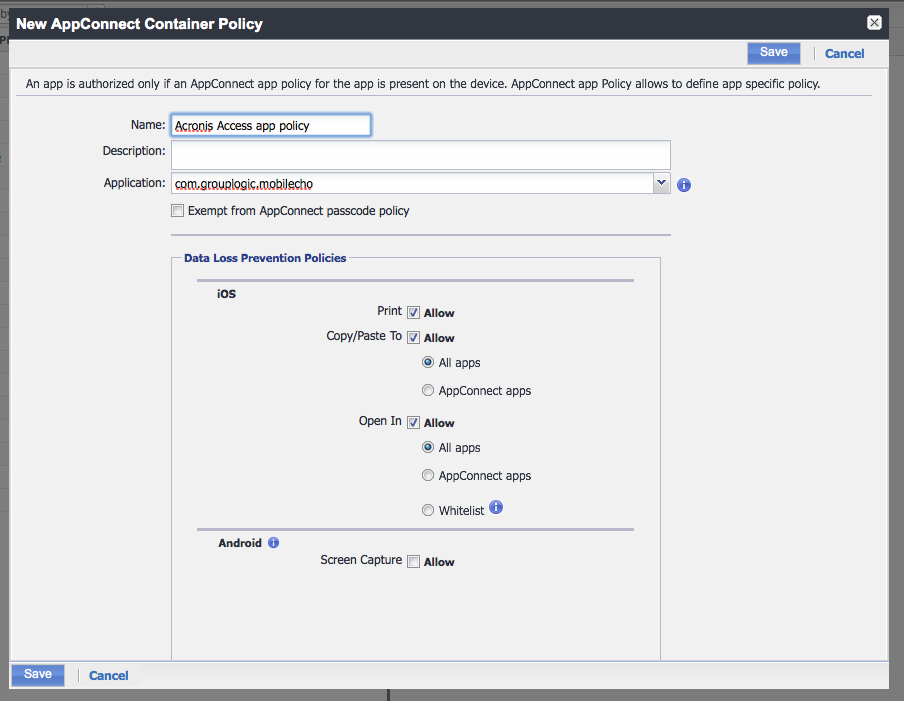Uncheck the Print Allow checkbox
904x701 pixels.
coord(413,313)
